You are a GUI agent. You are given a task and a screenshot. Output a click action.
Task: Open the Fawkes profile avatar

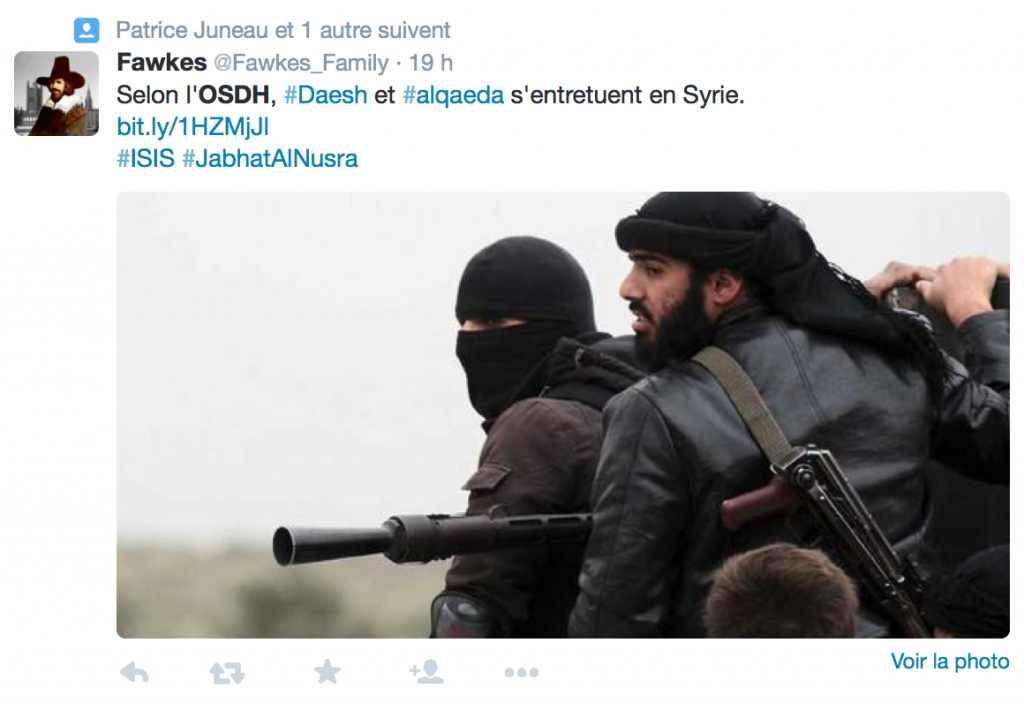57,93
